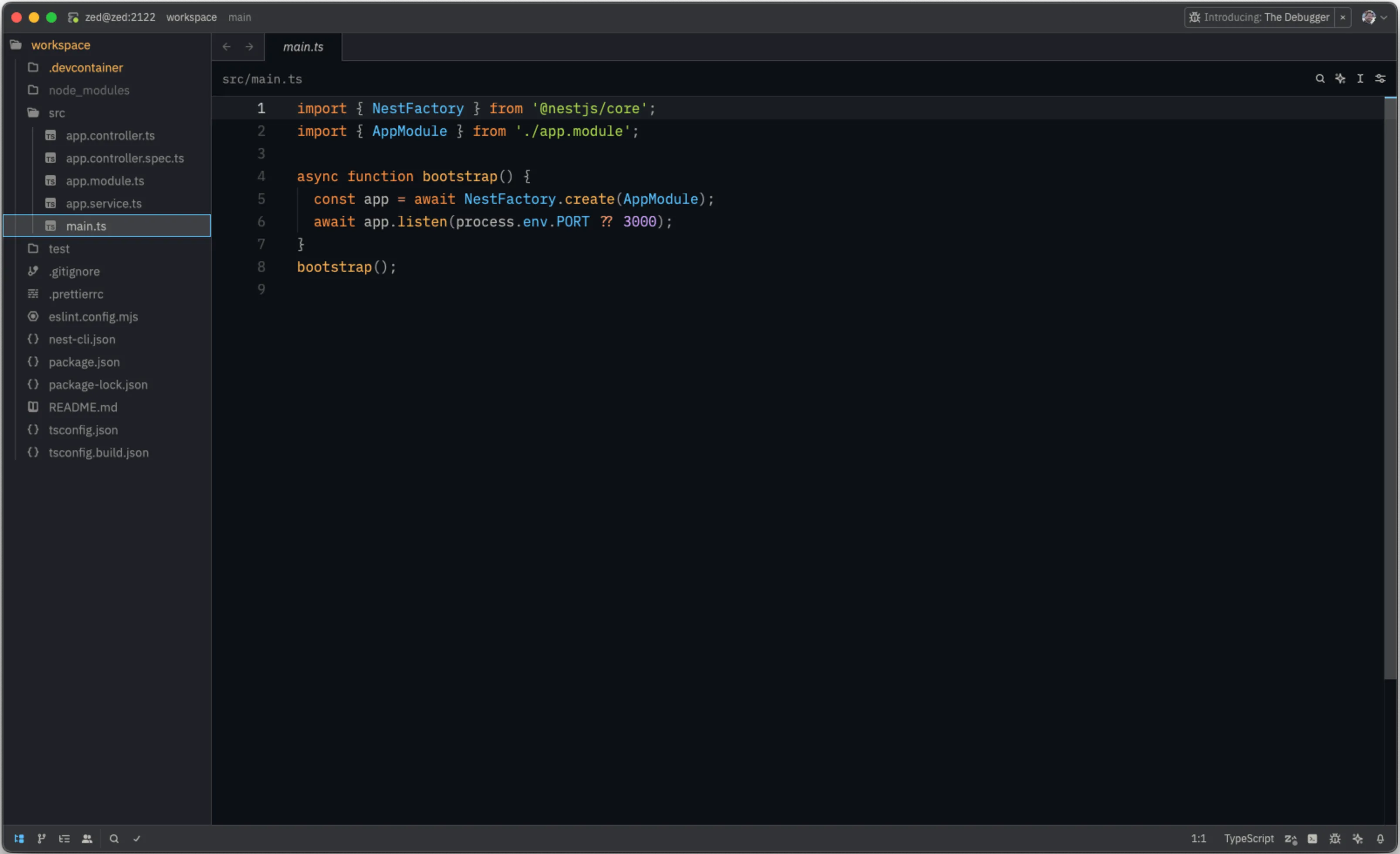This screenshot has width=1400, height=854.
Task: Click the project diagnostics check icon
Action: coord(137,839)
